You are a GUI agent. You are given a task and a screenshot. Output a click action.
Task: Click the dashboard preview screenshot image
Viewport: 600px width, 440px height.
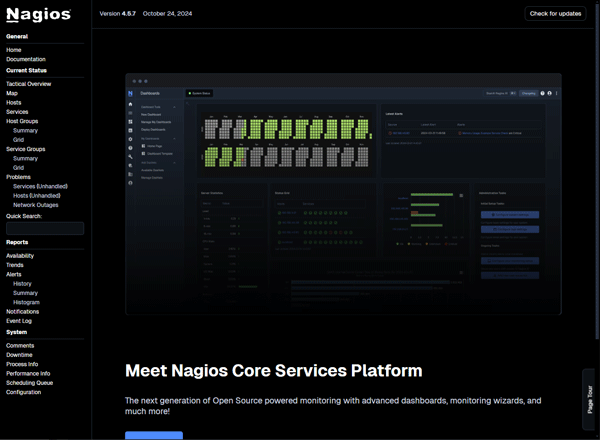(x=343, y=194)
